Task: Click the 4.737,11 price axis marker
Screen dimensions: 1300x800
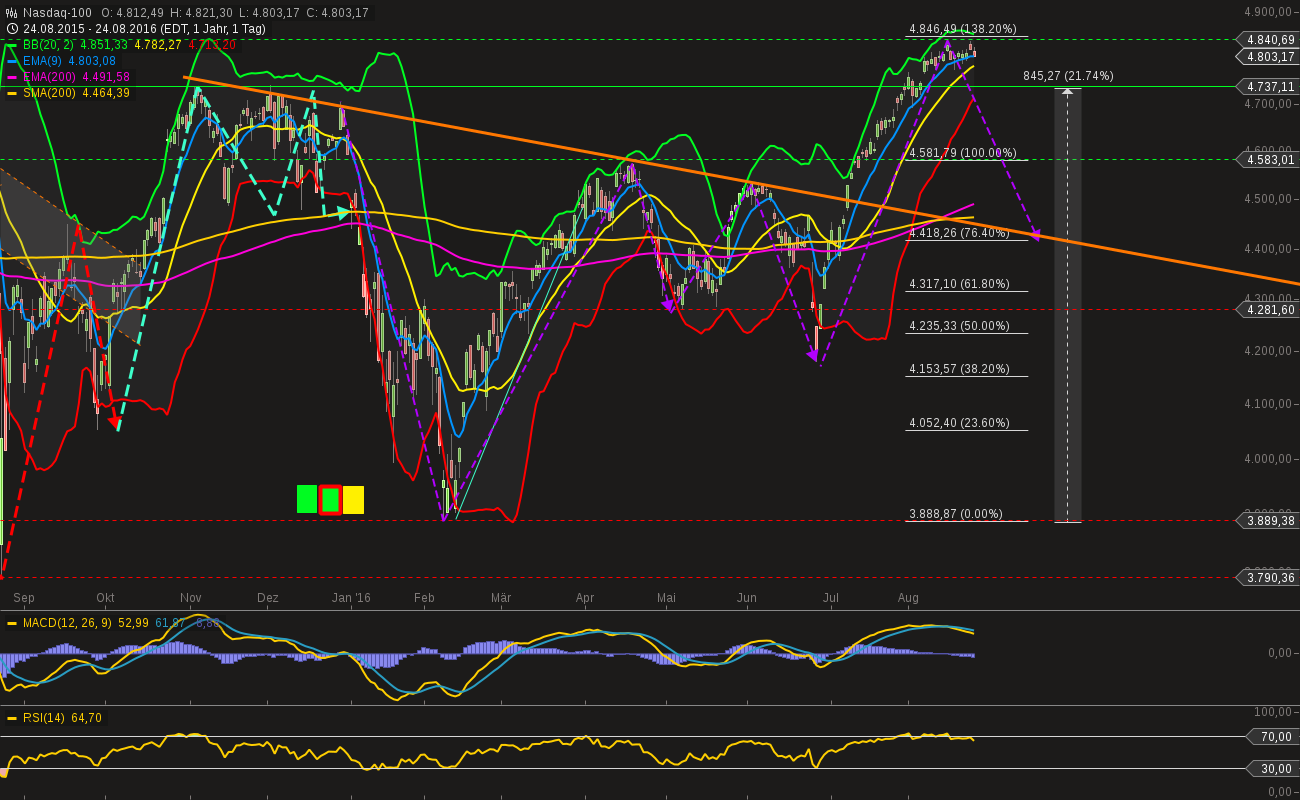Action: 1269,87
